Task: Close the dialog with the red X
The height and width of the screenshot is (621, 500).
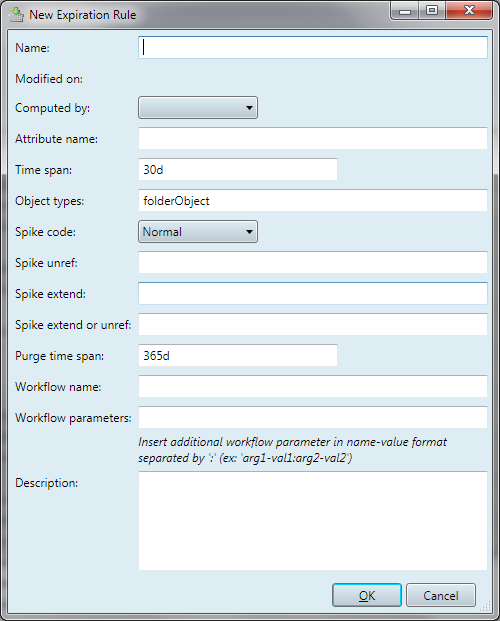Action: (469, 11)
